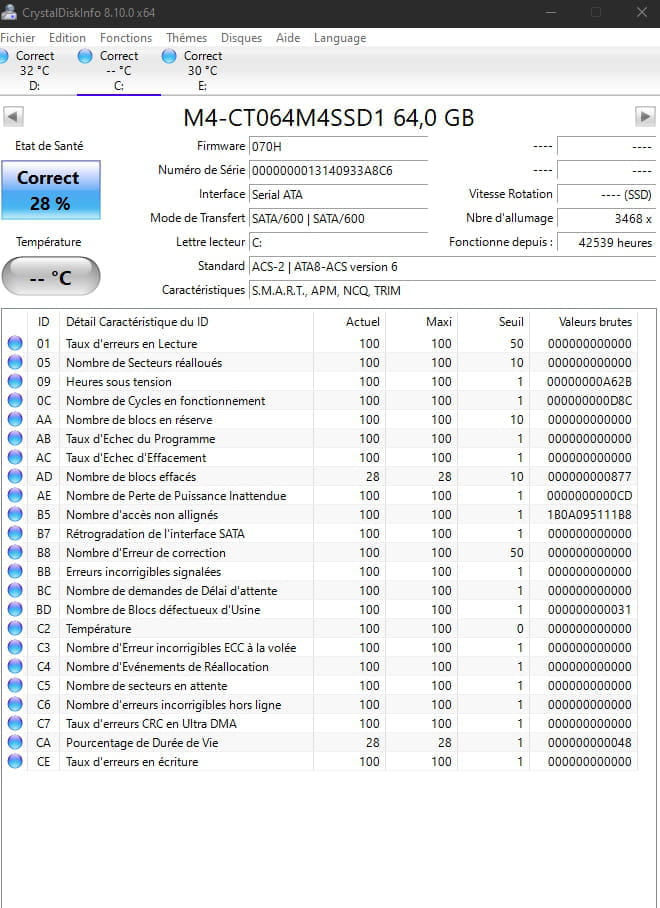Click the serial number field
This screenshot has height=908, width=660.
(338, 171)
